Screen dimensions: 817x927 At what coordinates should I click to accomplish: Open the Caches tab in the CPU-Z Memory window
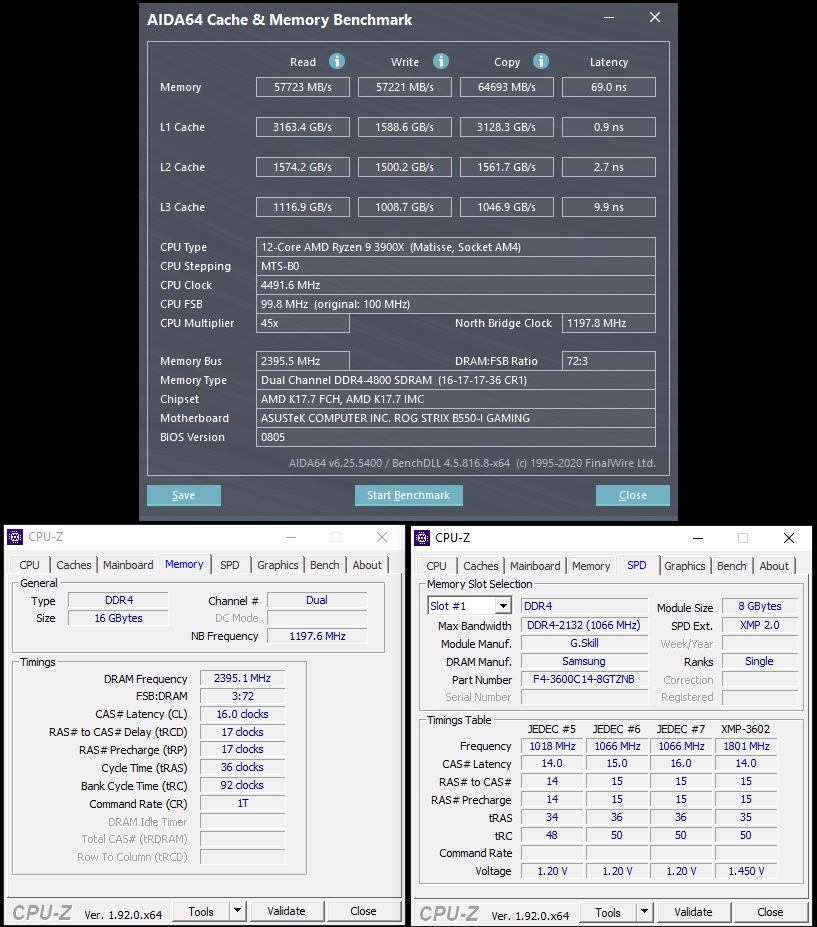(x=74, y=565)
